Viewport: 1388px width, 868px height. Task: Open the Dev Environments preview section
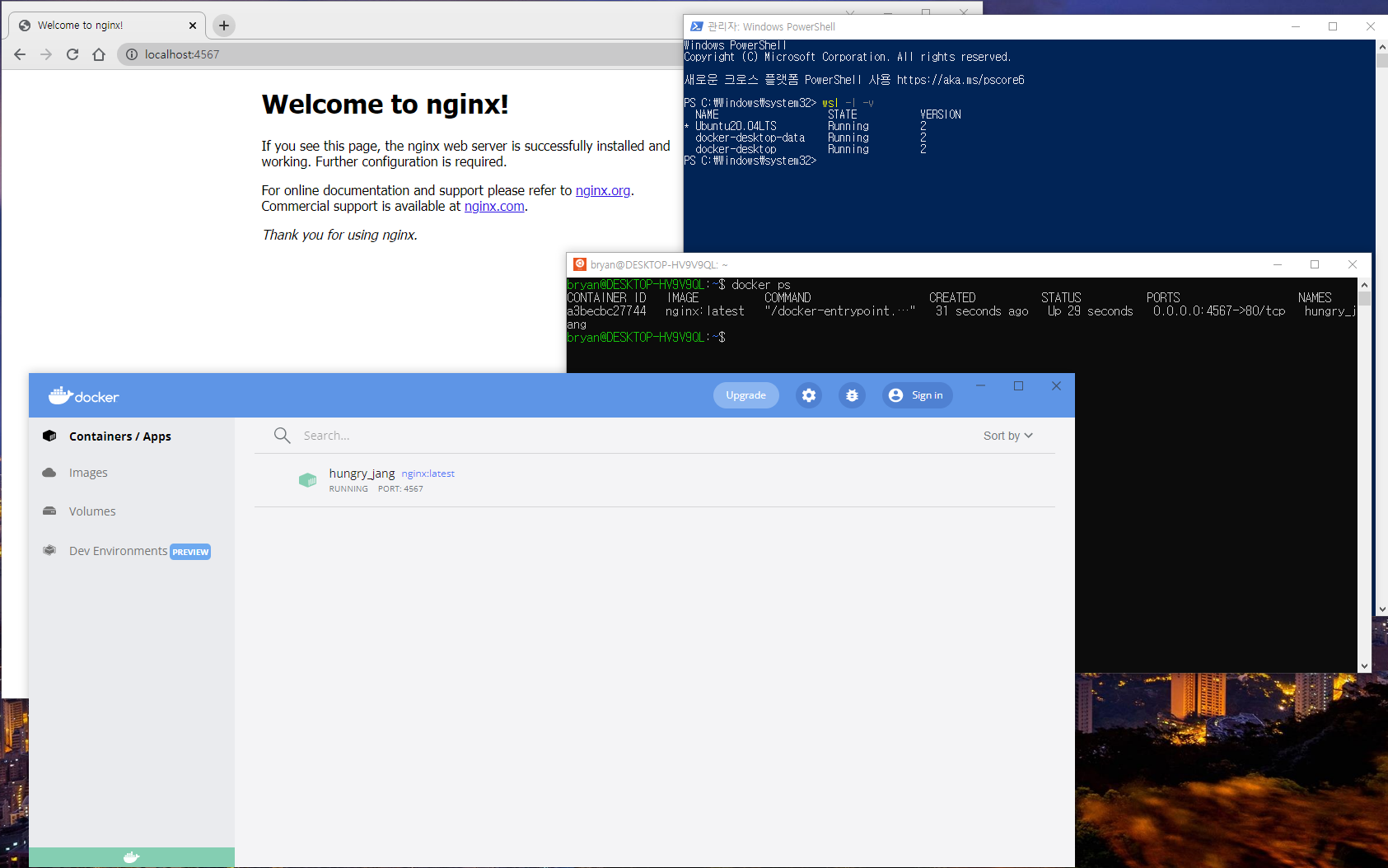118,550
